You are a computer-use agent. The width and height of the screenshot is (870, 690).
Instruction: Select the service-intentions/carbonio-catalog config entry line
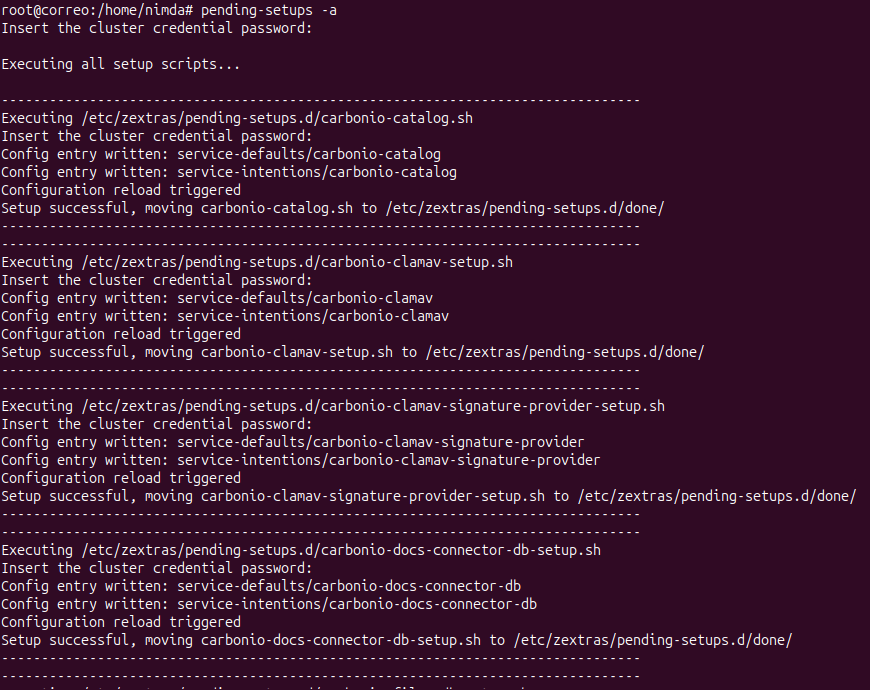228,172
